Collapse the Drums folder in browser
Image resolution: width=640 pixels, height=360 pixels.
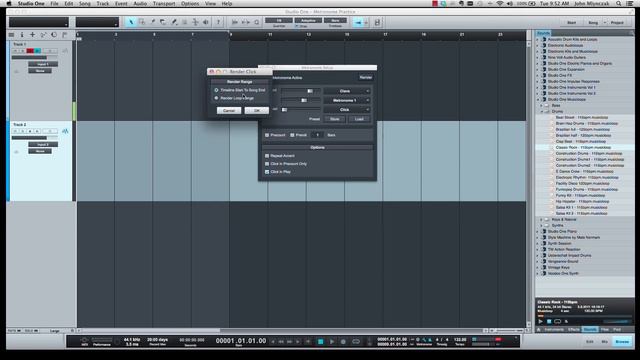click(542, 111)
